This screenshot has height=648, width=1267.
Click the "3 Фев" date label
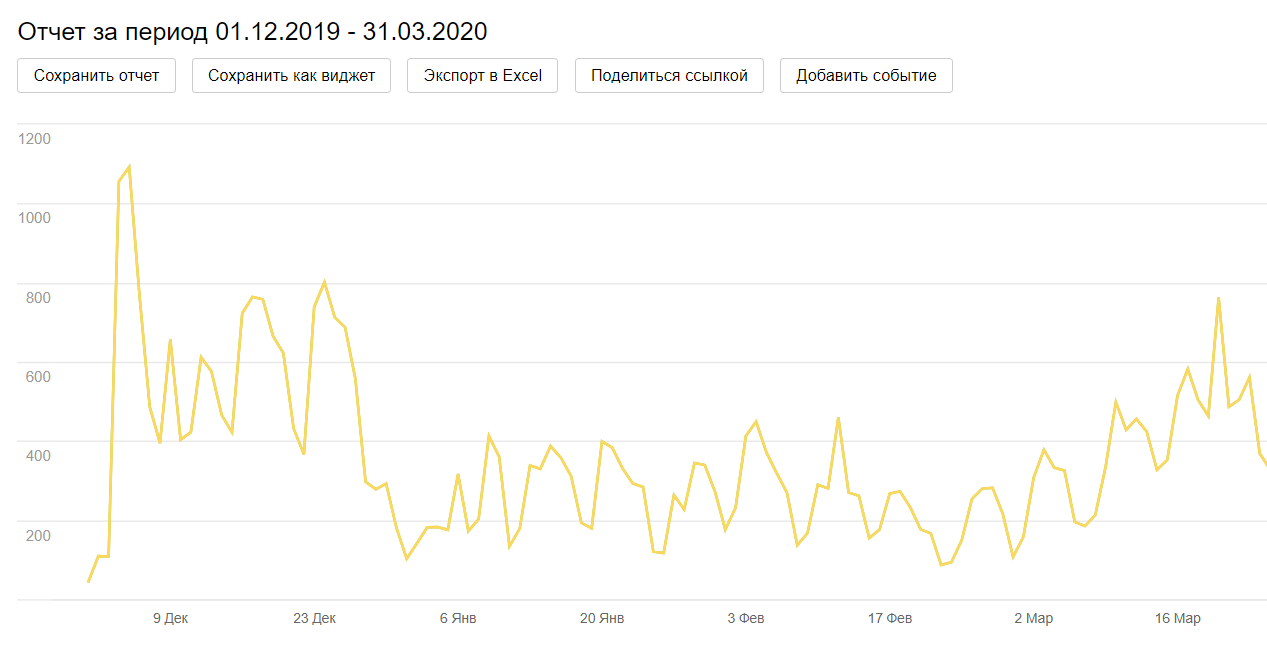pyautogui.click(x=746, y=619)
